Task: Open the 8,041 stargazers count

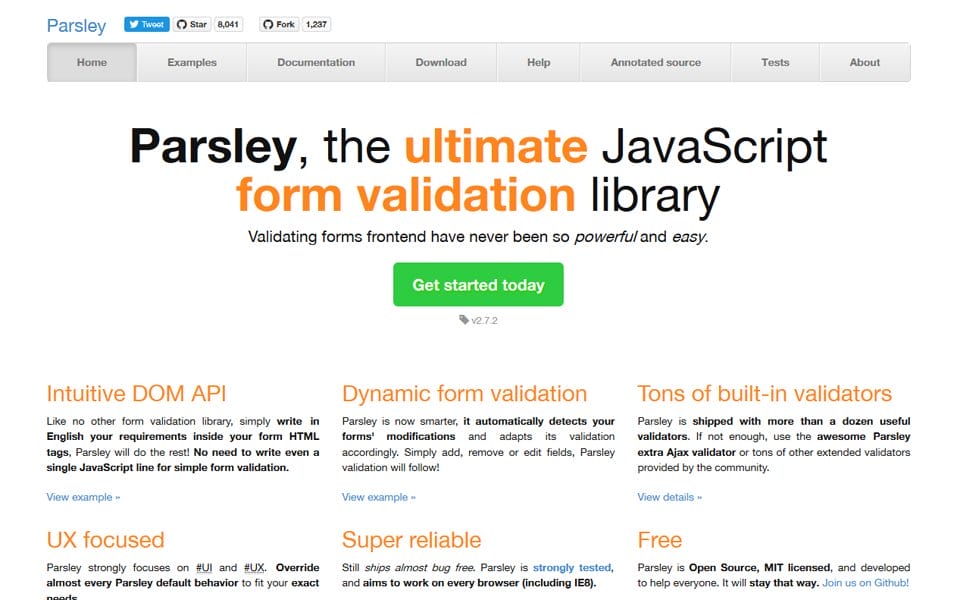Action: coord(229,24)
